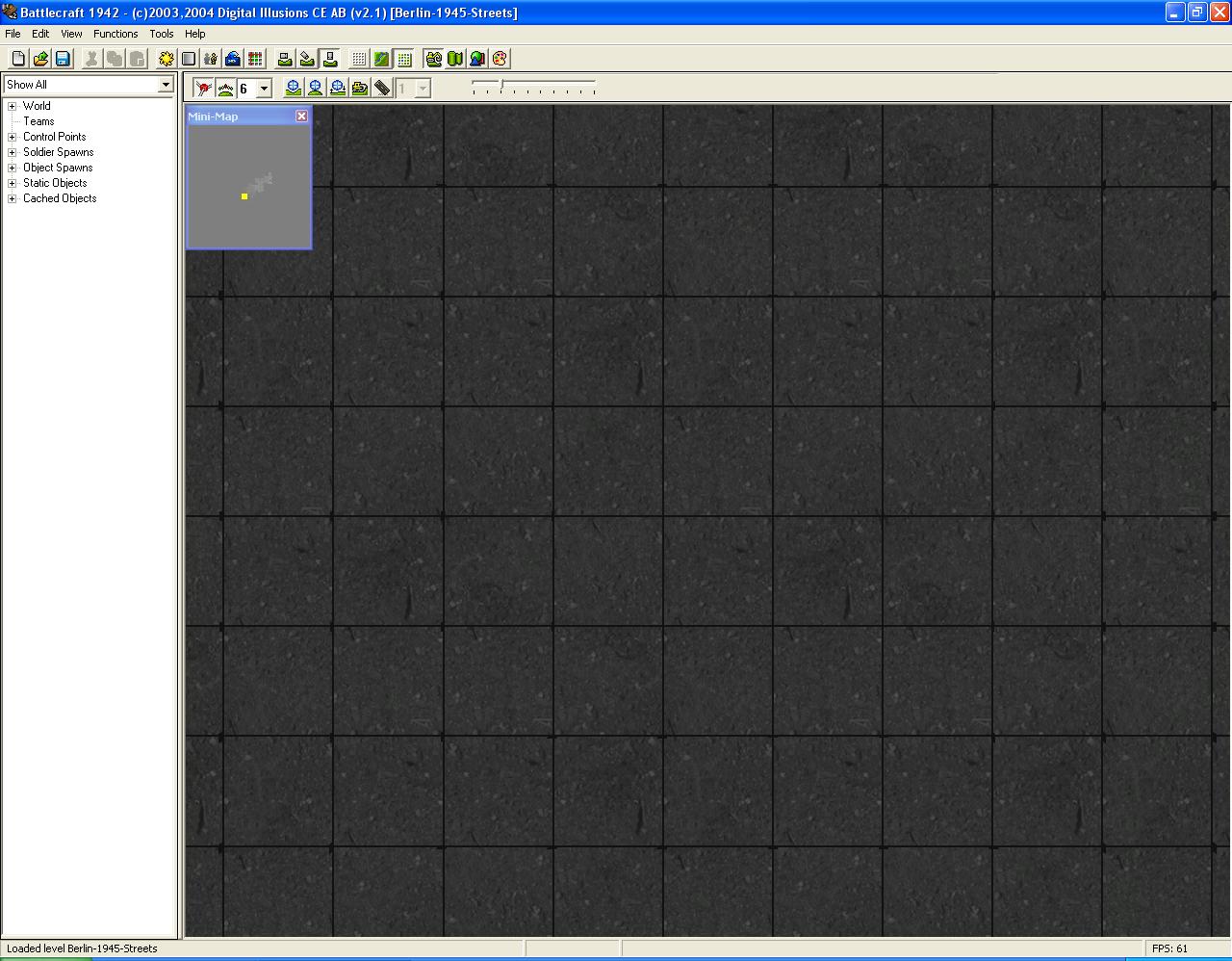
Task: Click the yellow marker in Mini-Map
Action: click(x=244, y=196)
